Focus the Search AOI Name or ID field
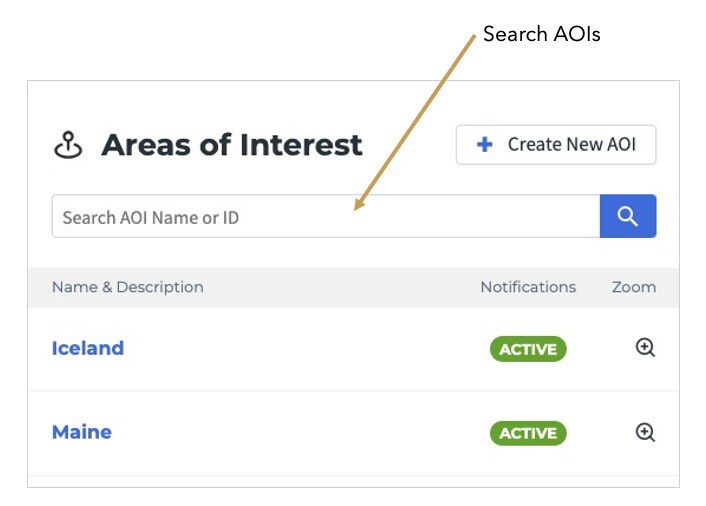Viewport: 706px width, 506px height. point(326,216)
